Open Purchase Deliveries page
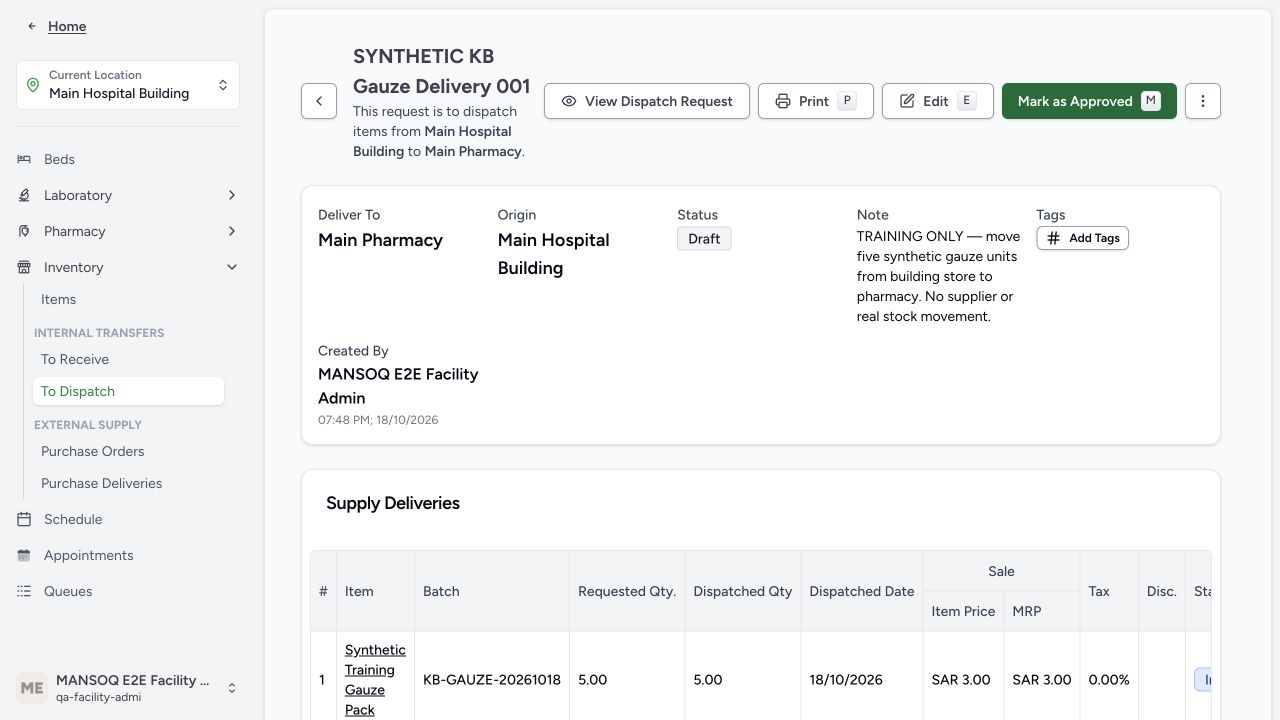The width and height of the screenshot is (1280, 720). (101, 483)
